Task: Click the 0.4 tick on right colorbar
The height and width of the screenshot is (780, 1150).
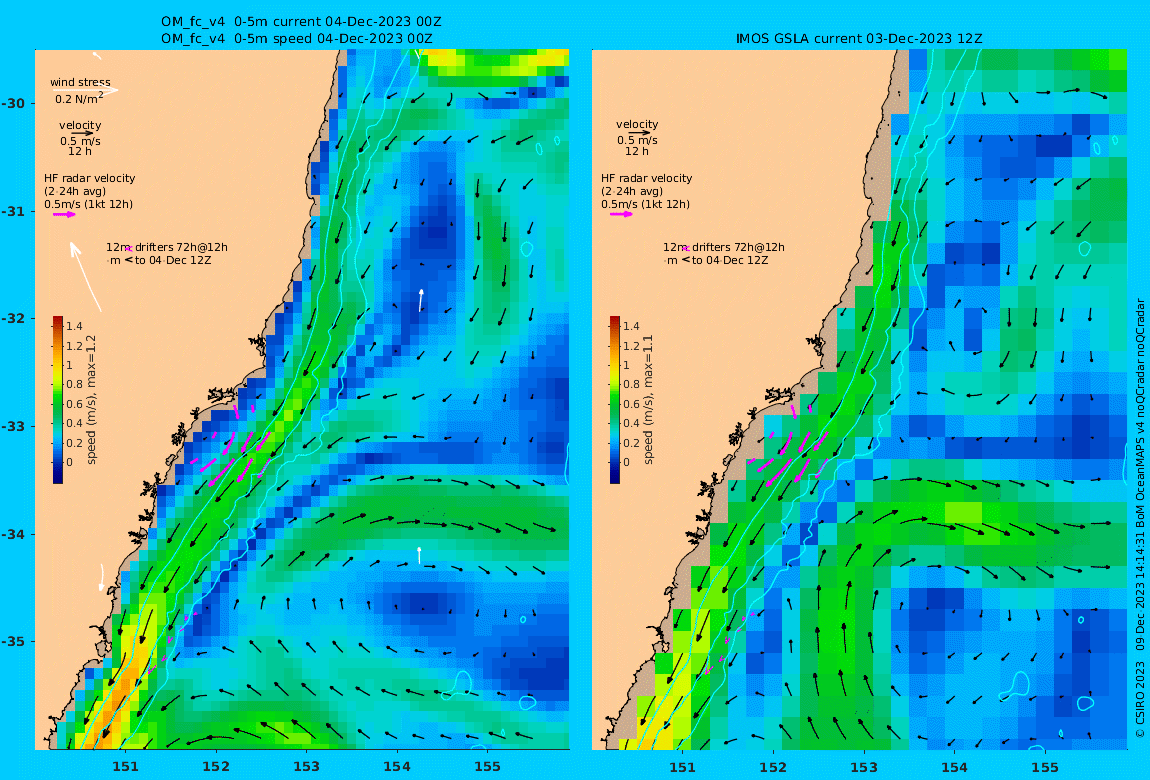Action: [631, 423]
